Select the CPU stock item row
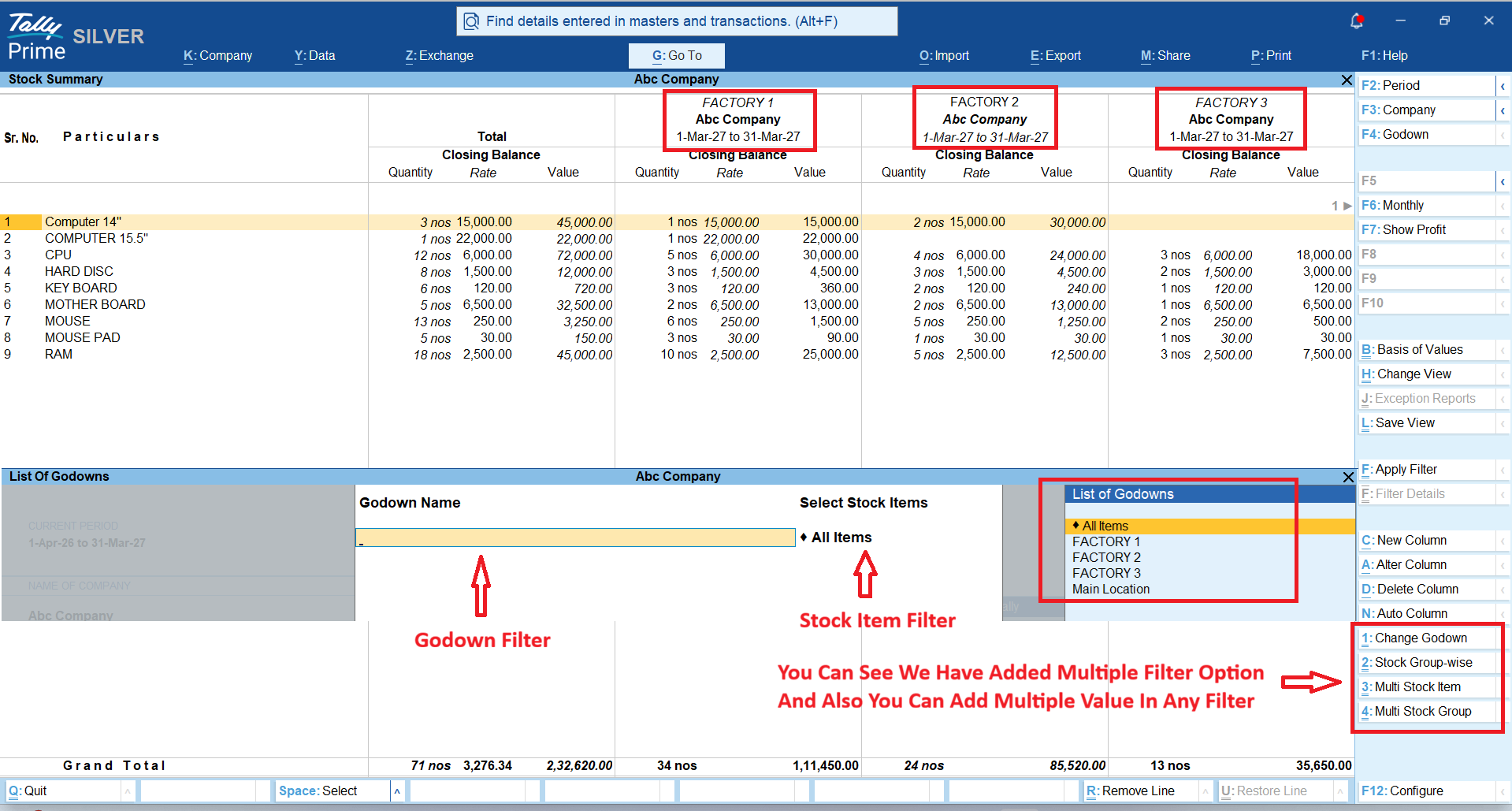1512x811 pixels. coord(678,255)
